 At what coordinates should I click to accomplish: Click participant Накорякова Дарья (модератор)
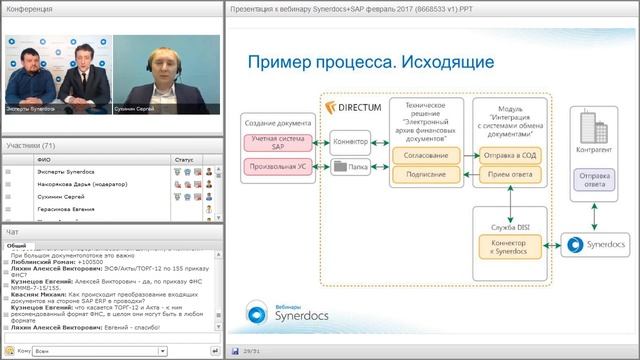point(82,184)
